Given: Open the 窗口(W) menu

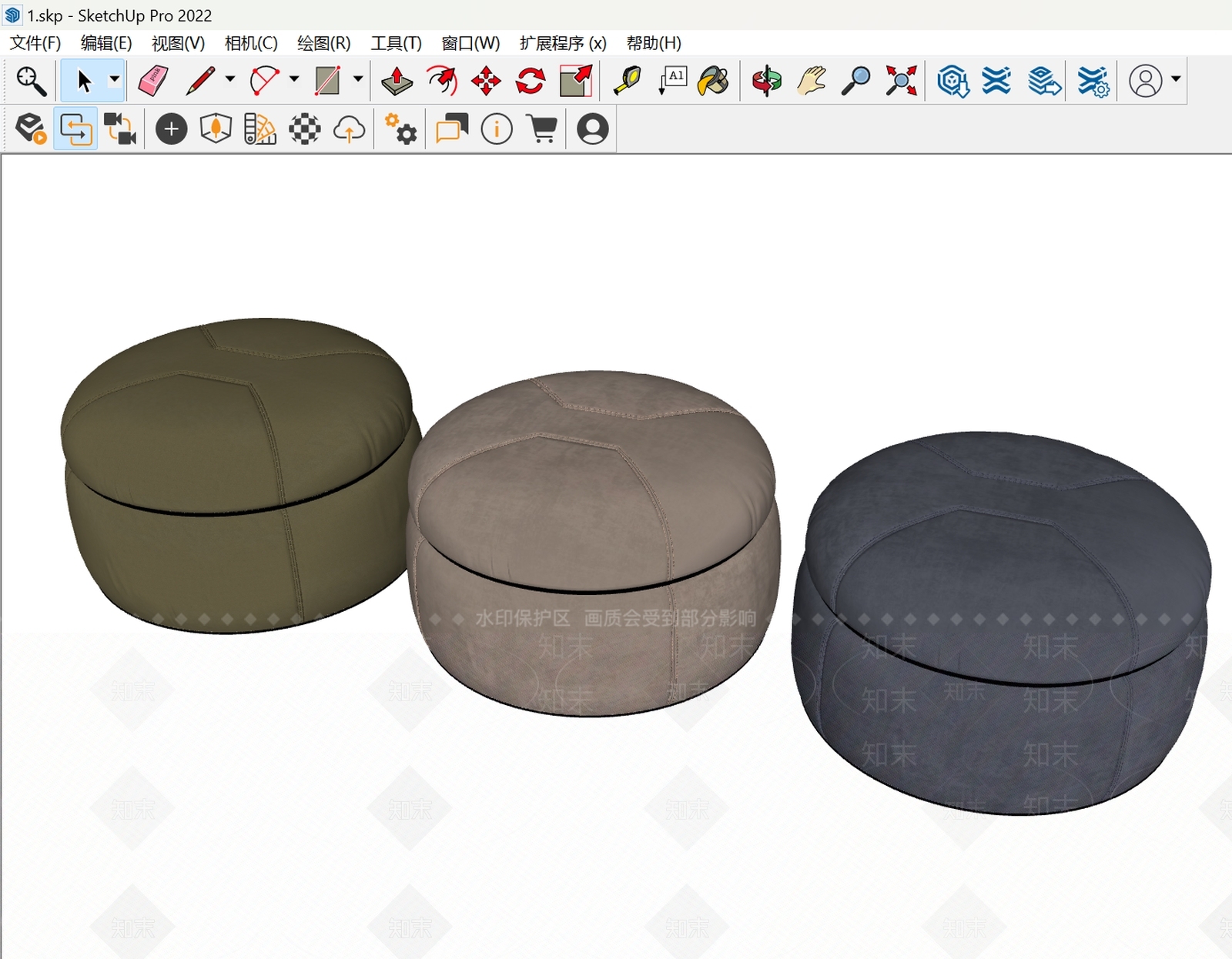Looking at the screenshot, I should (470, 43).
